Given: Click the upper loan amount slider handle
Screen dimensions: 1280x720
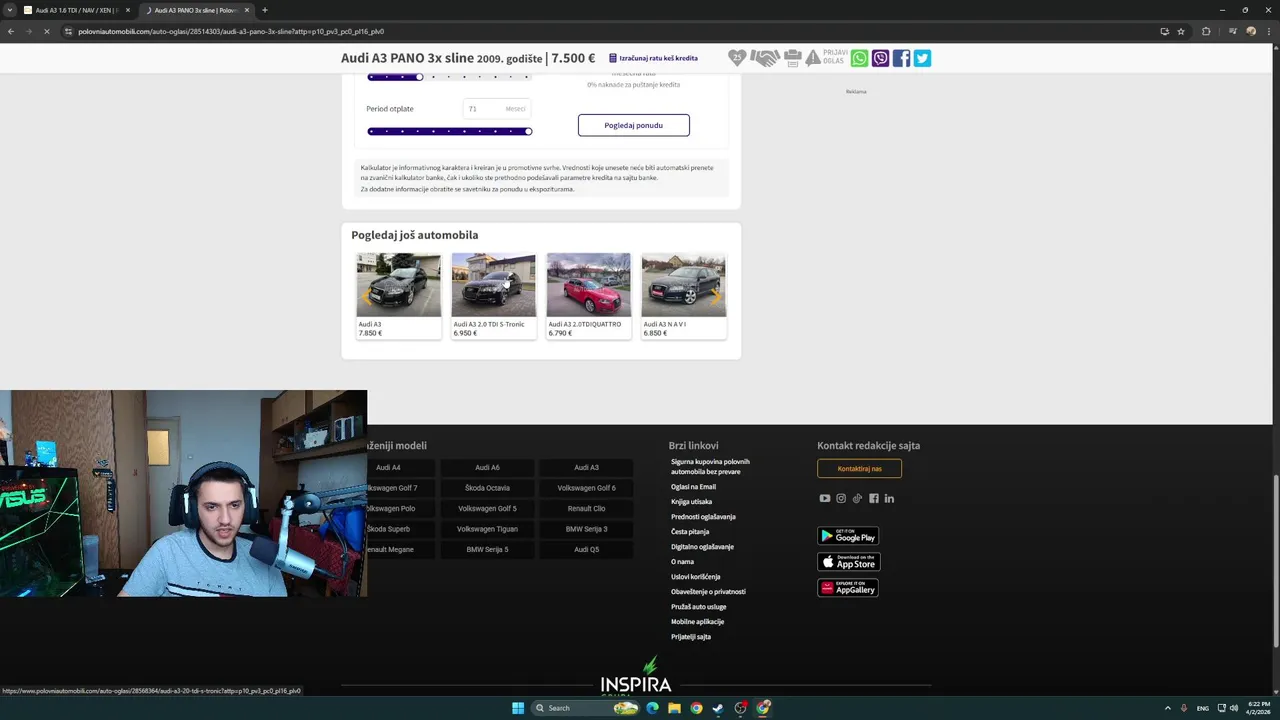Looking at the screenshot, I should click(x=420, y=77).
